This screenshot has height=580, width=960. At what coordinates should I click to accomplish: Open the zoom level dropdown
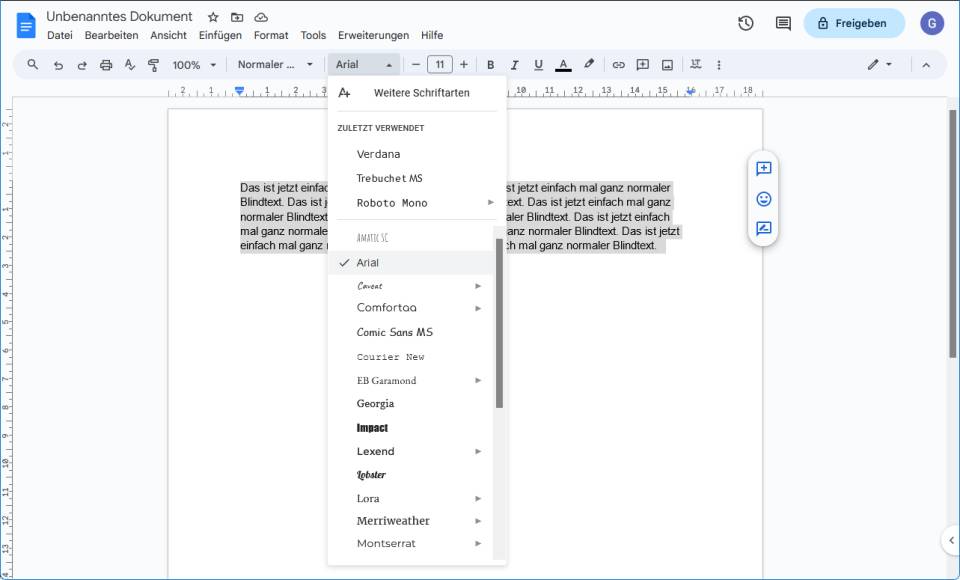tap(192, 64)
